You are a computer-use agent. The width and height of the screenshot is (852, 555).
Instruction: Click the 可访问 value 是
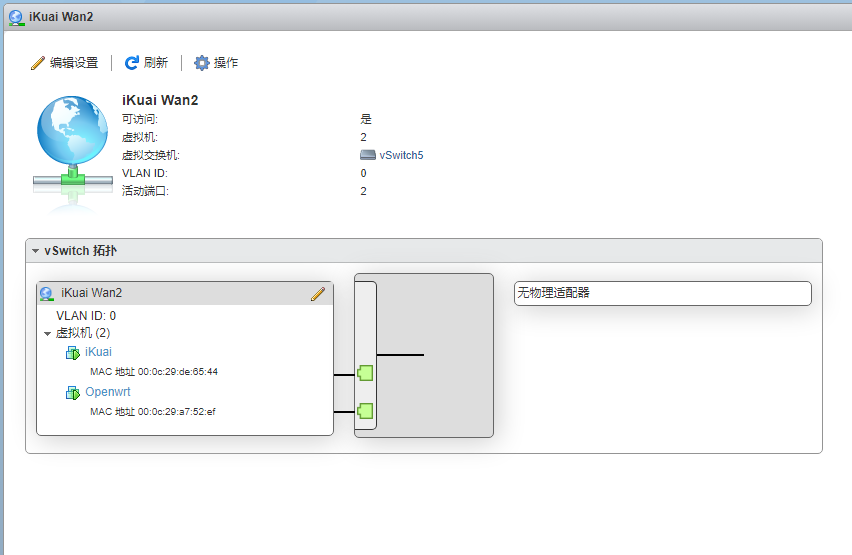click(x=366, y=119)
